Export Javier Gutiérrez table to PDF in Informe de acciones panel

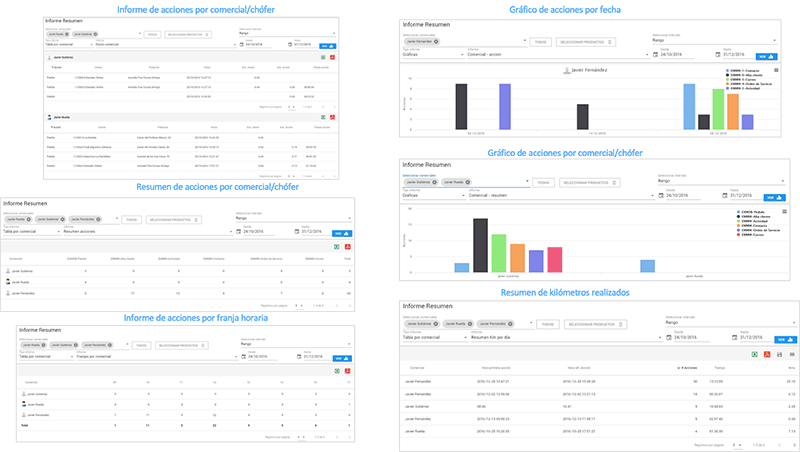[332, 57]
